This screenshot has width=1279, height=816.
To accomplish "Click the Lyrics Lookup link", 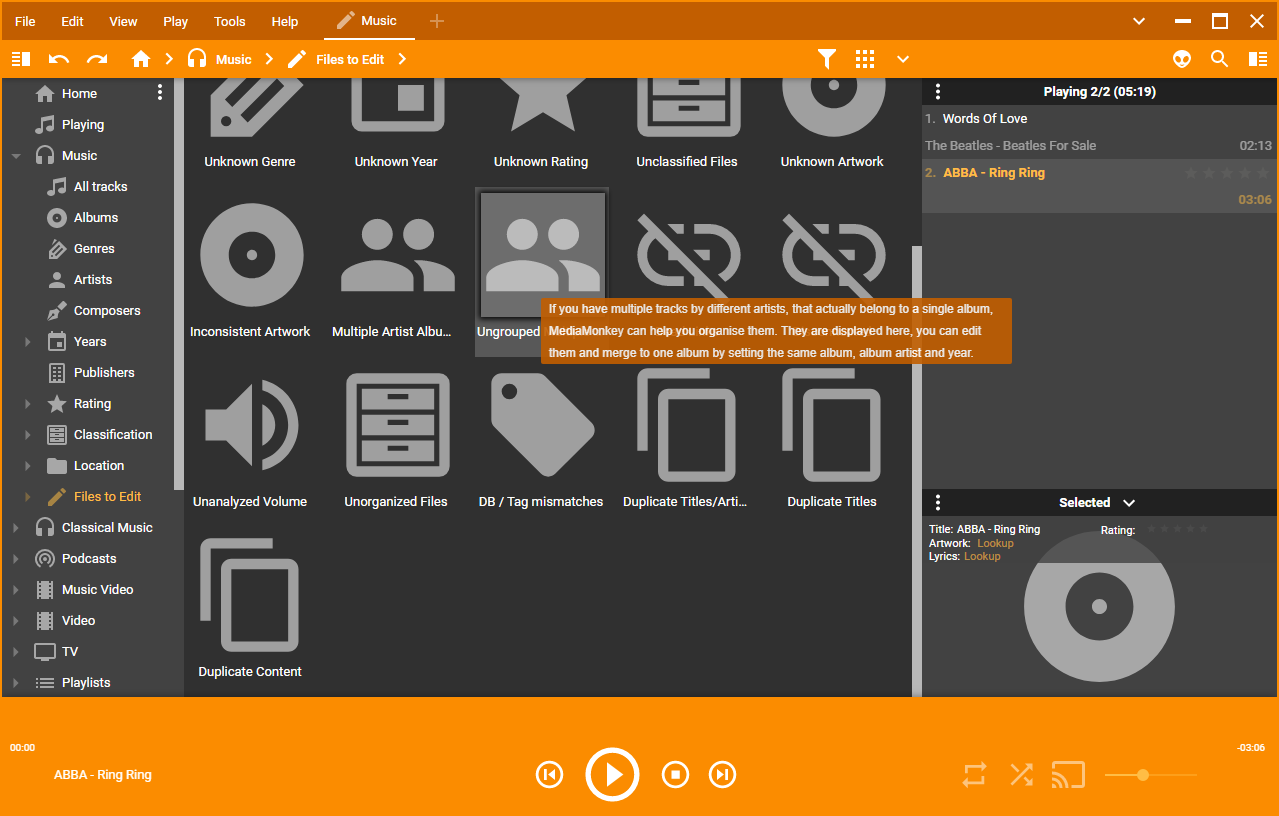I will click(982, 556).
